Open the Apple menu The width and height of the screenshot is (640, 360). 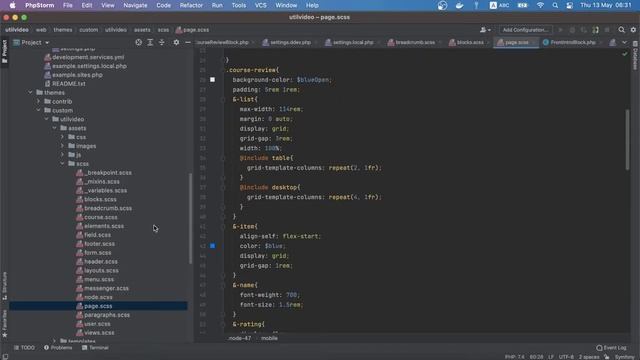[x=12, y=5]
